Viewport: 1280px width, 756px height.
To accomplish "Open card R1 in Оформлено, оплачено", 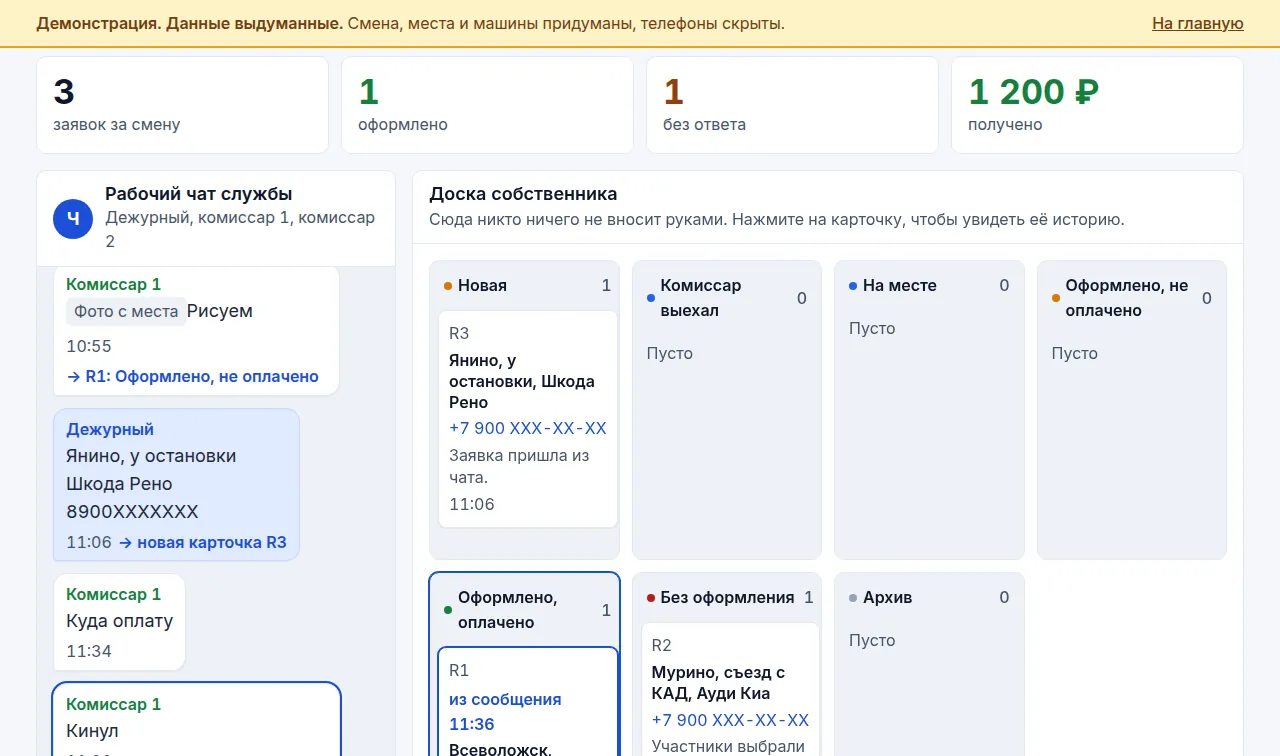I will click(528, 701).
